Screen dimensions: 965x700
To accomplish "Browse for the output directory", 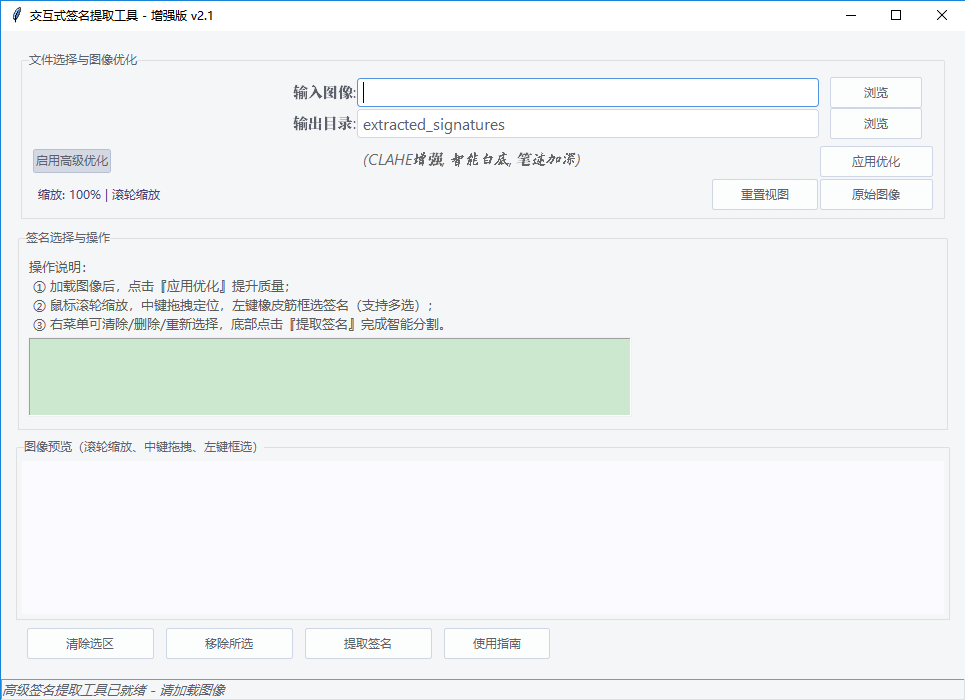I will pos(875,124).
